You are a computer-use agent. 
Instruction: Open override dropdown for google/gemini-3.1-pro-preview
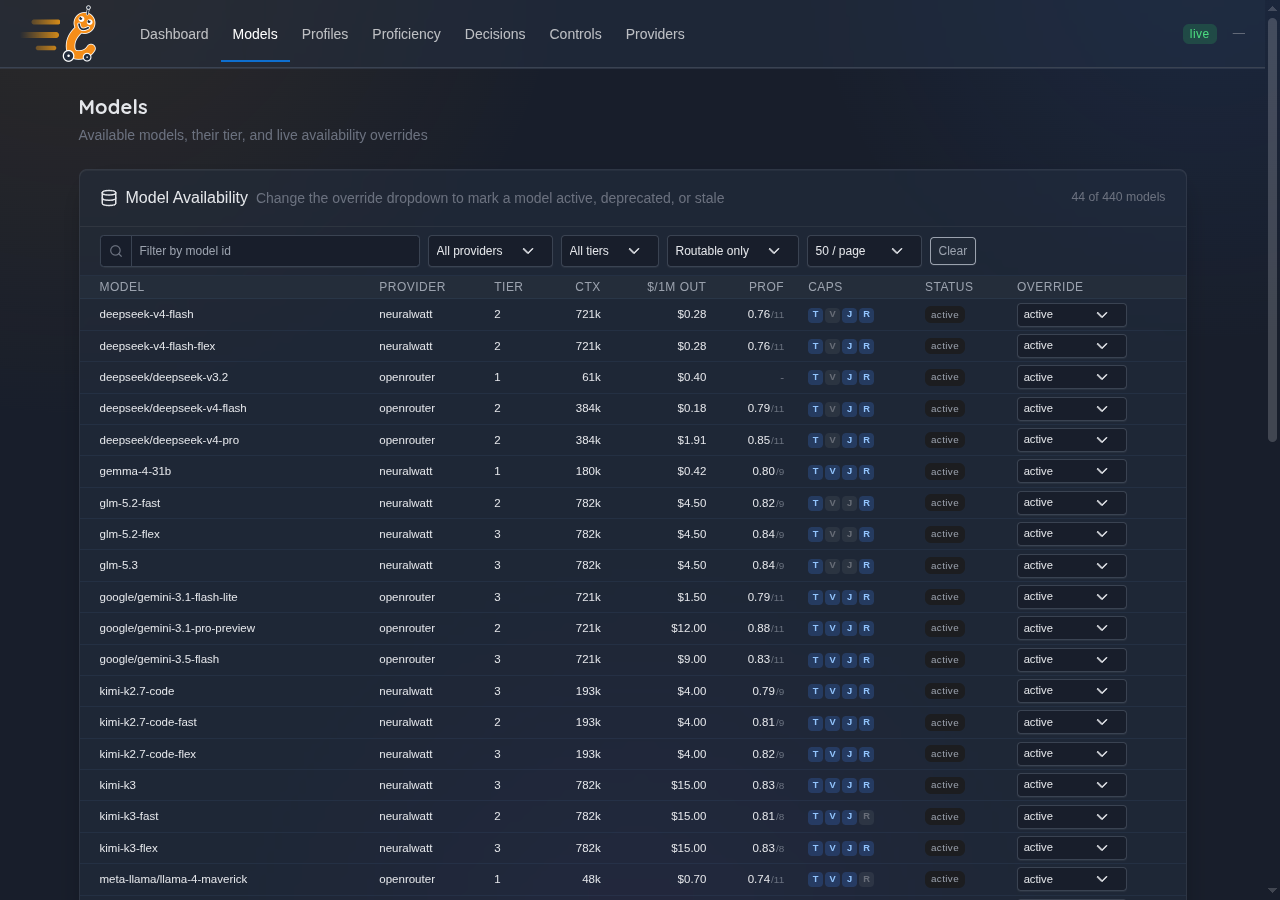[x=1071, y=628]
